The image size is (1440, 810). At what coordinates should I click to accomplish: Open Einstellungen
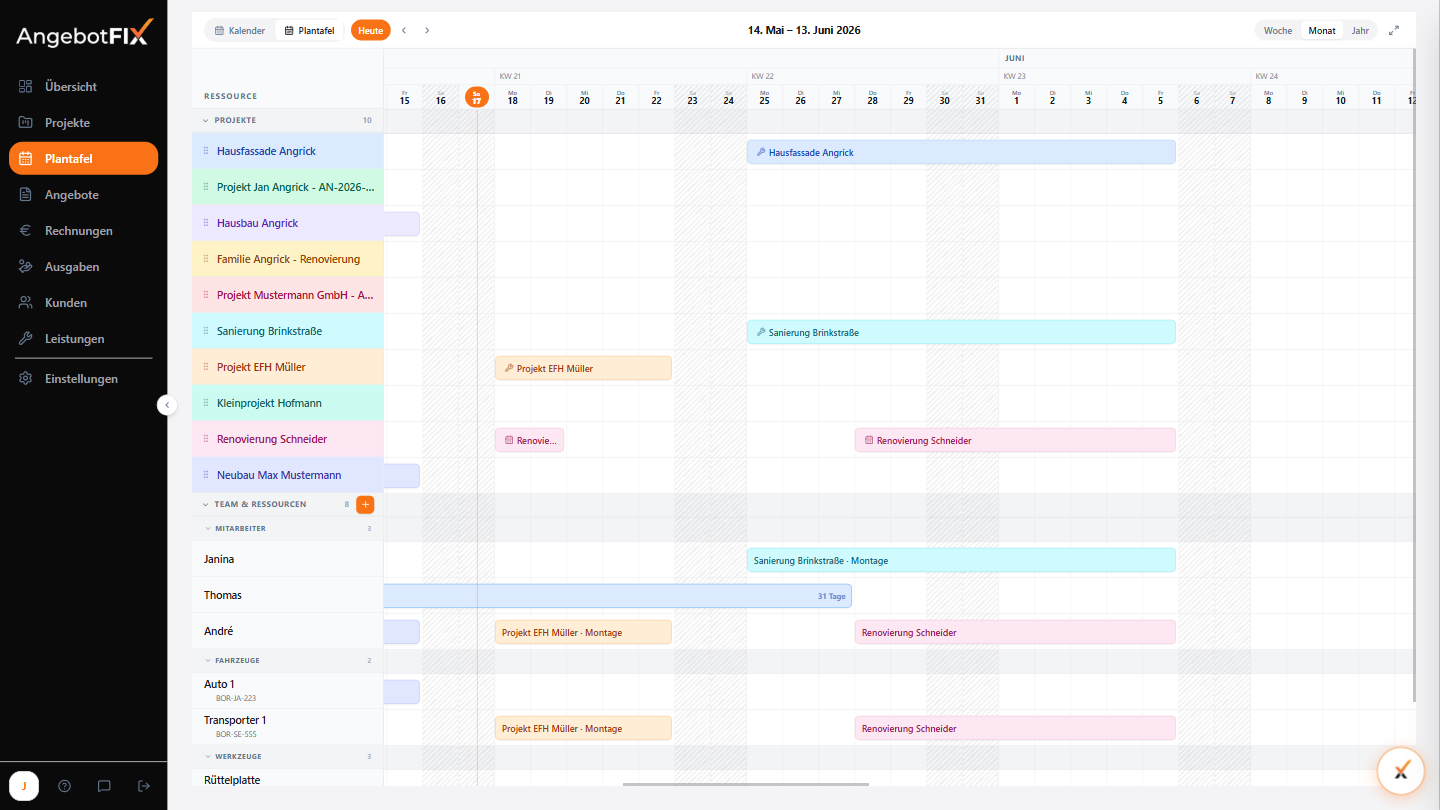click(83, 379)
